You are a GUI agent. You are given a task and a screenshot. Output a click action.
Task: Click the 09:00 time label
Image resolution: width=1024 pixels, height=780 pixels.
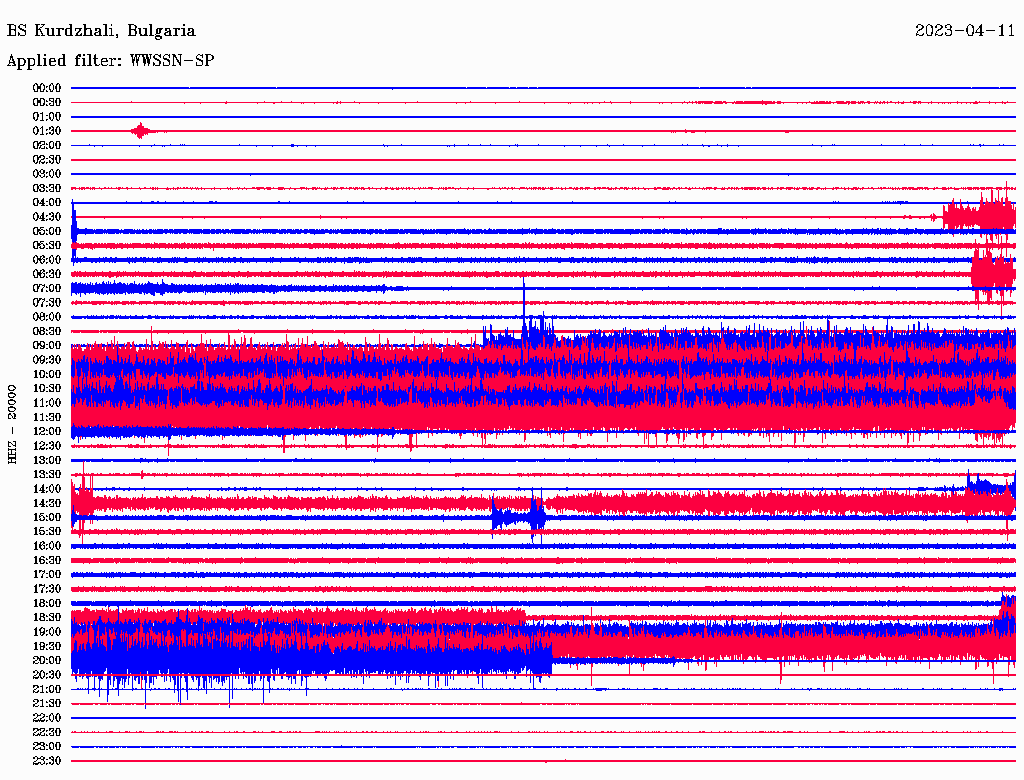(47, 345)
